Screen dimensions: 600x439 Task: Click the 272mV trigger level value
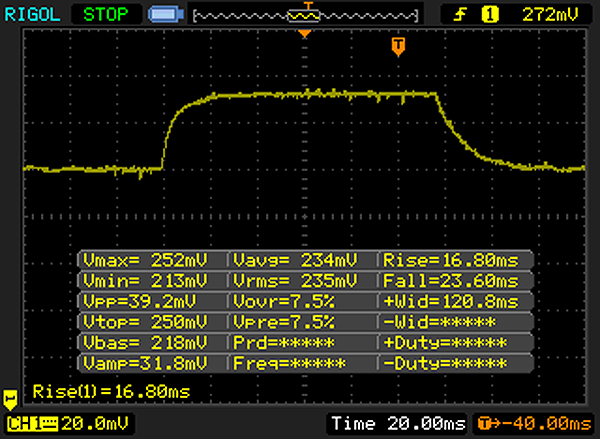coord(550,15)
